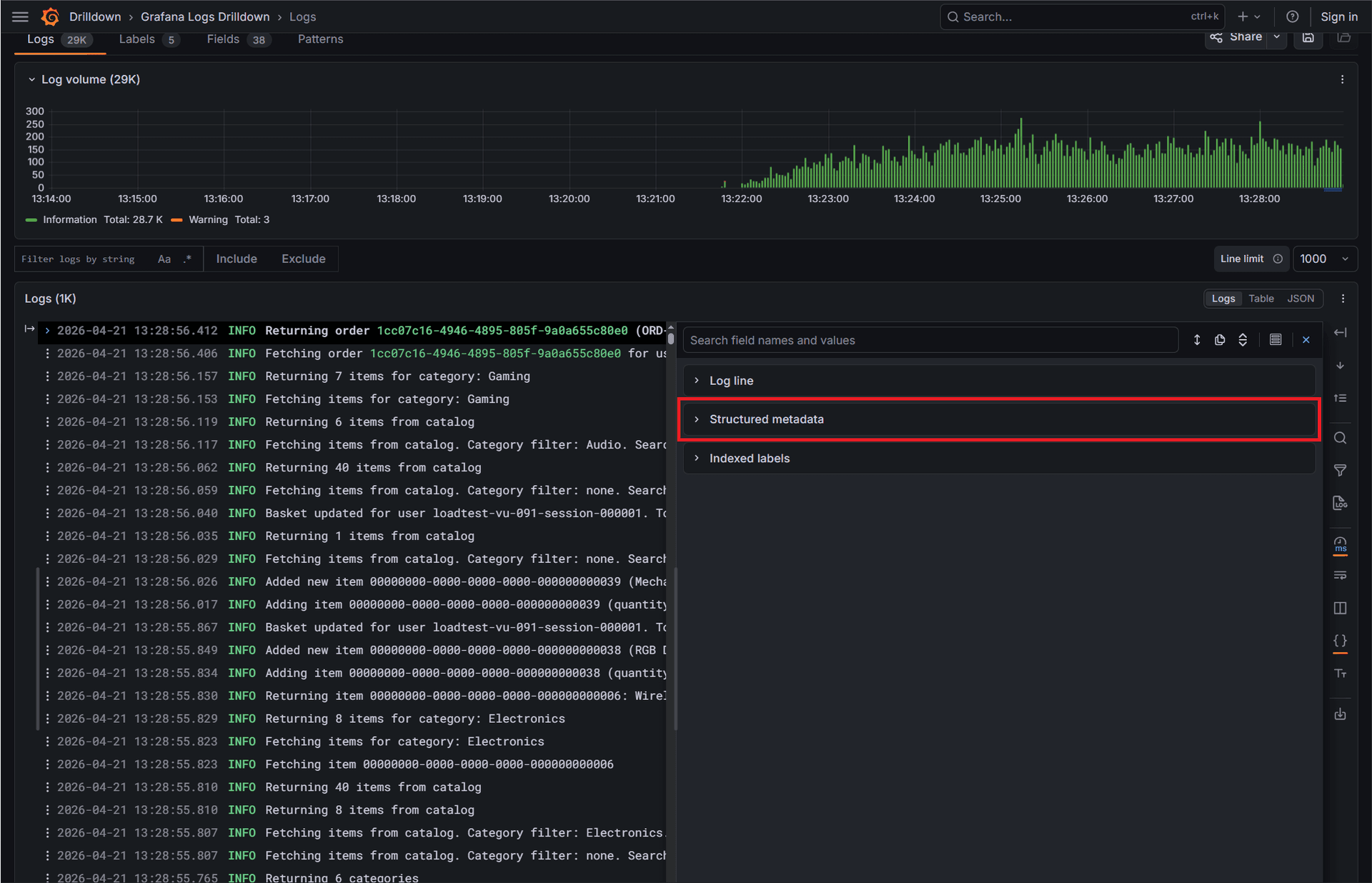
Task: Open the Labels tab showing 5 labels
Action: [x=136, y=39]
